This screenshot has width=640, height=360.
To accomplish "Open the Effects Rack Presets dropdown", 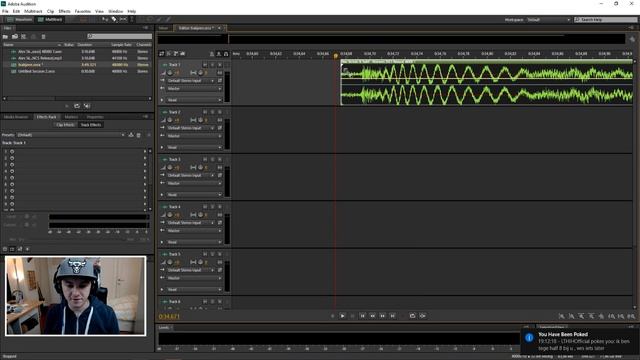I will click(71, 135).
